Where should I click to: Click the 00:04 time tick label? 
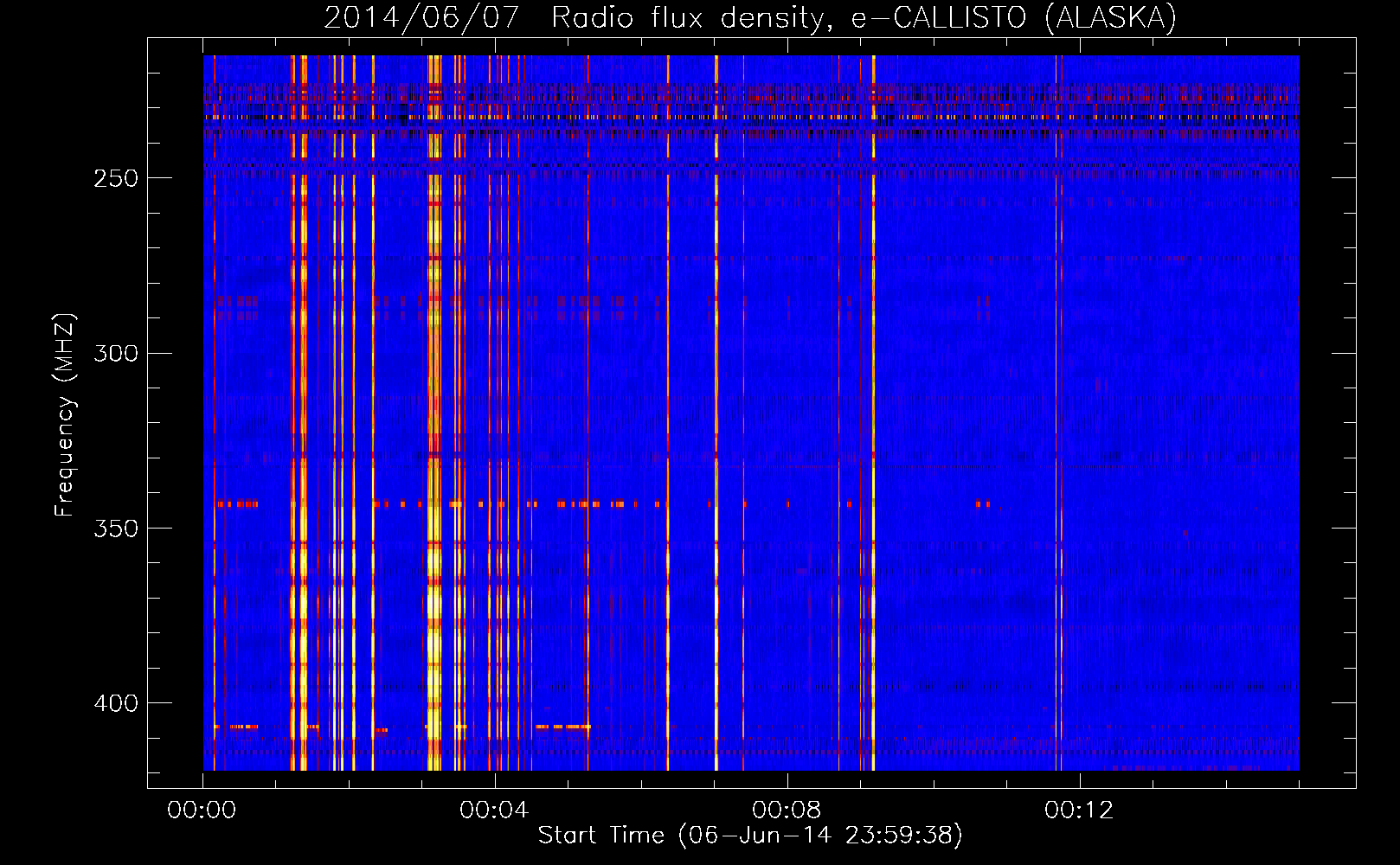coord(494,810)
